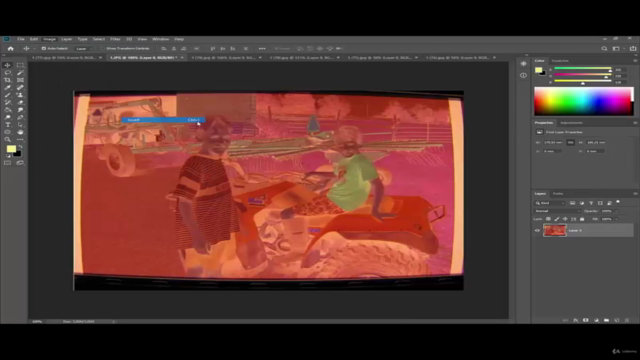
Task: Open the Window menu
Action: coord(160,39)
